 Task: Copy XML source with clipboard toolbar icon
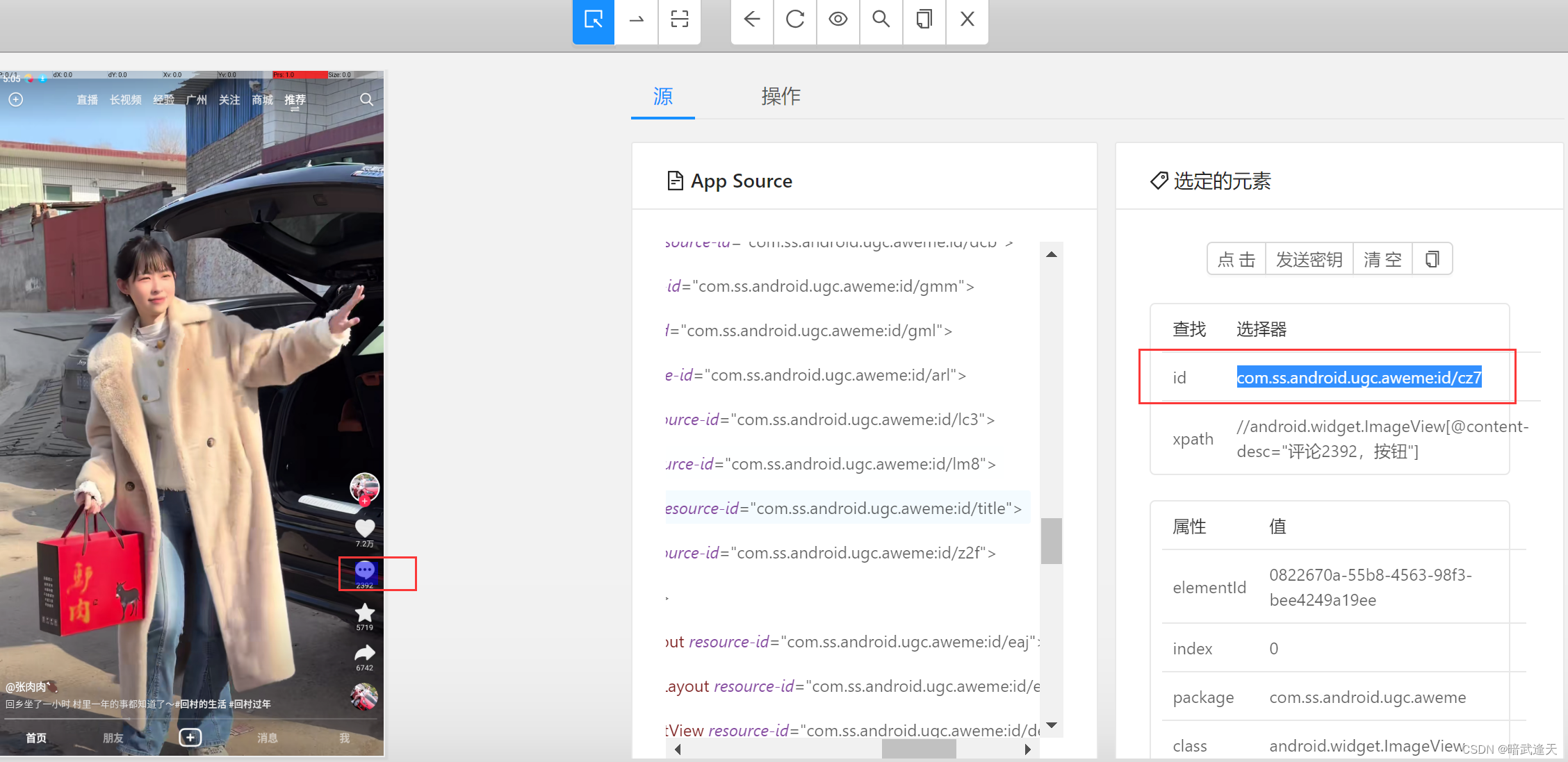coord(924,20)
